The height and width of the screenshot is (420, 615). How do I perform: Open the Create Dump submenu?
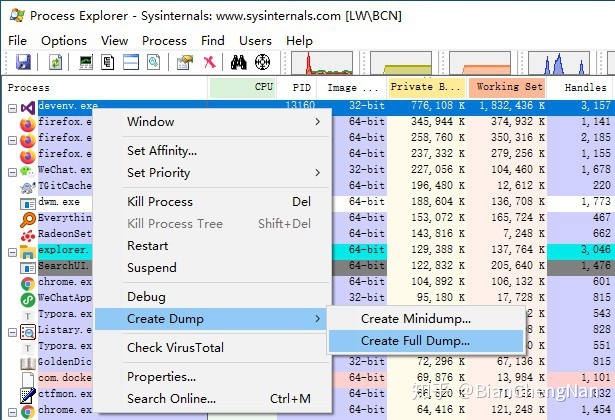212,319
